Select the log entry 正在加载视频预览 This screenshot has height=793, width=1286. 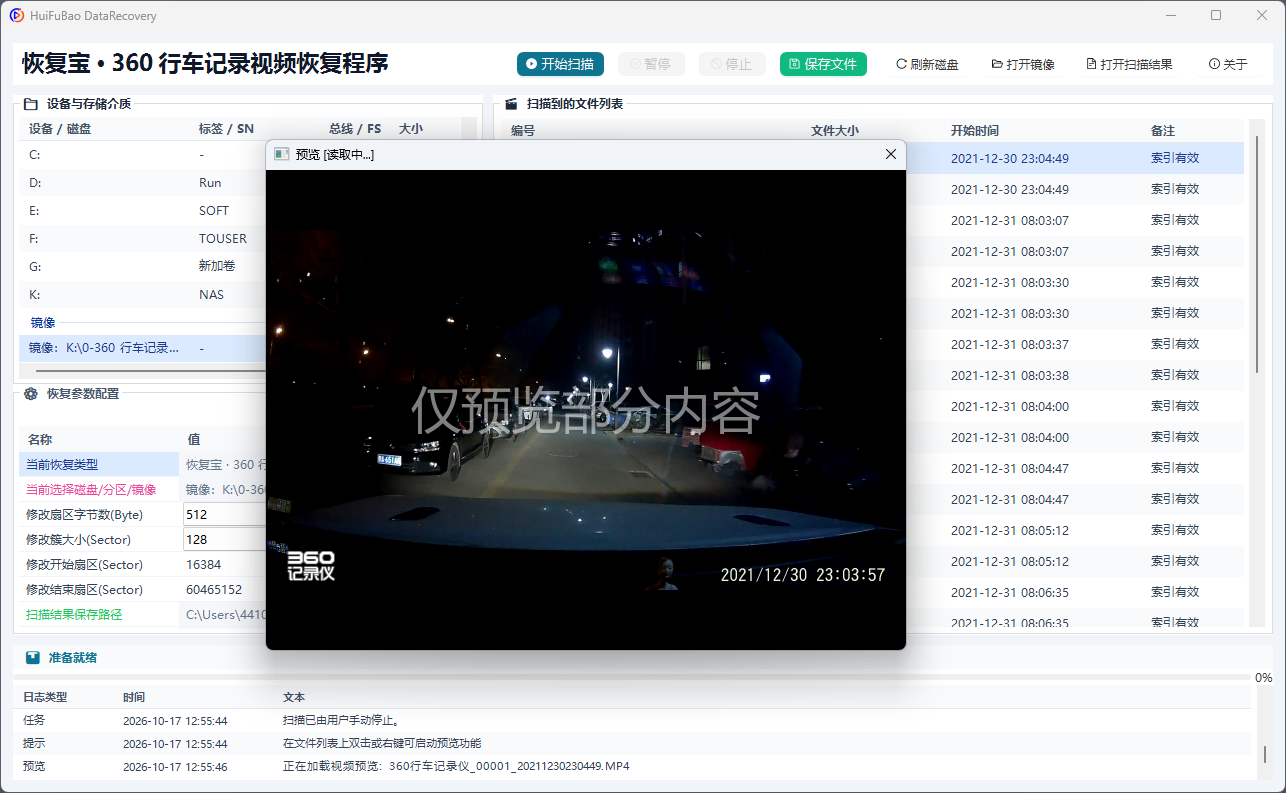tap(632, 766)
